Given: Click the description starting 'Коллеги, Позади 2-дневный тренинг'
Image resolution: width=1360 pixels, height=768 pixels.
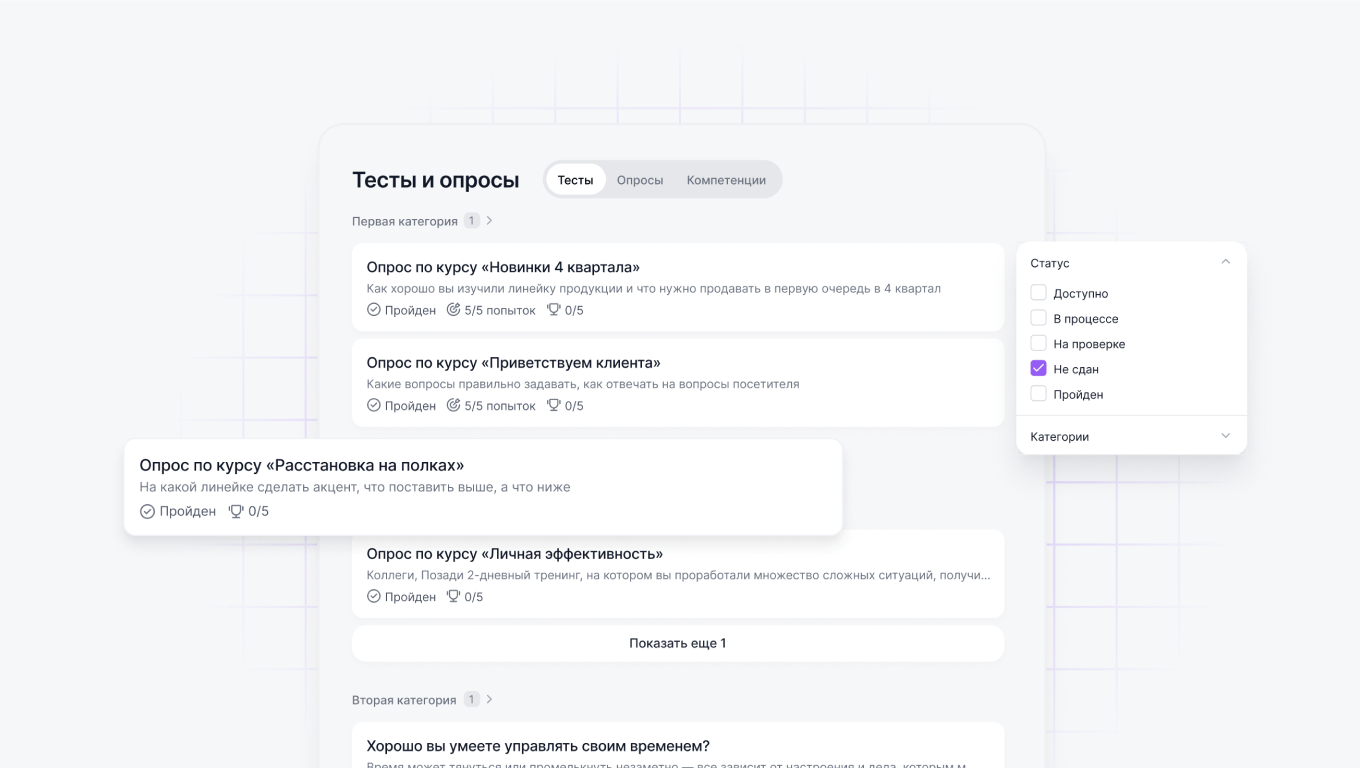Looking at the screenshot, I should (678, 575).
